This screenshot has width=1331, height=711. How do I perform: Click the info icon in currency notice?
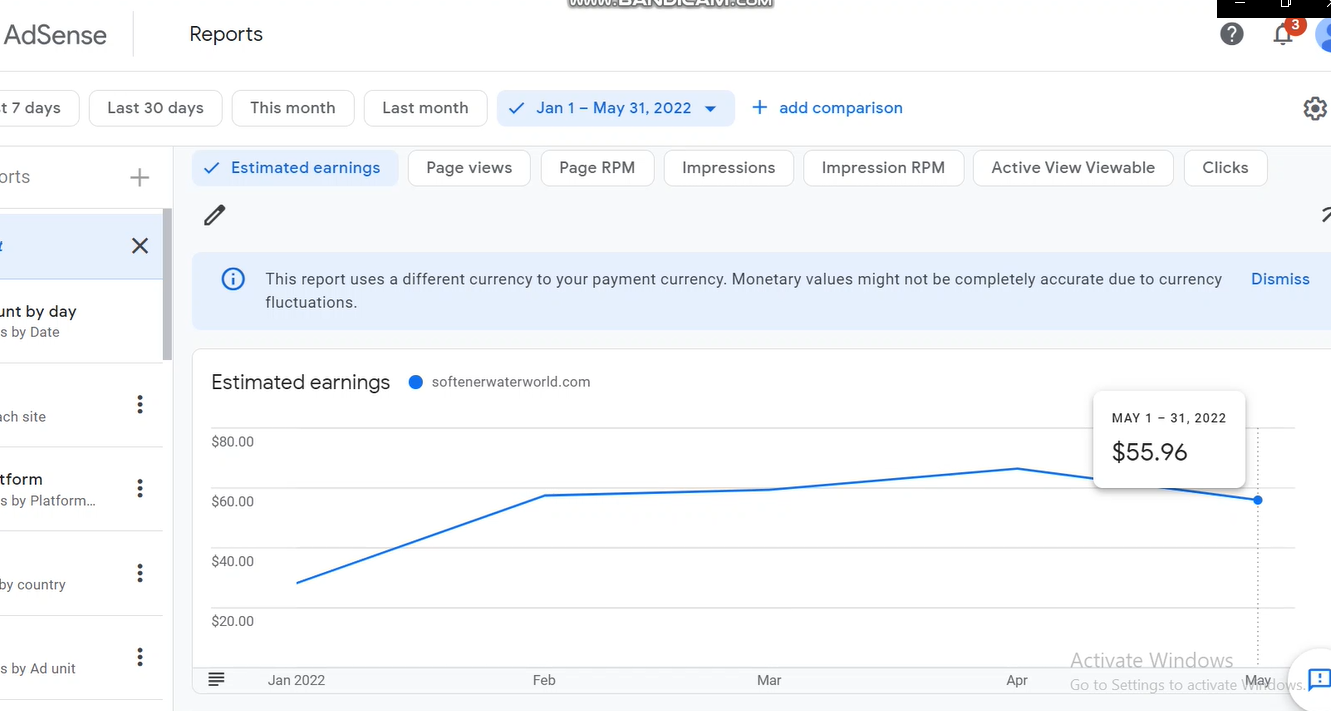(233, 279)
